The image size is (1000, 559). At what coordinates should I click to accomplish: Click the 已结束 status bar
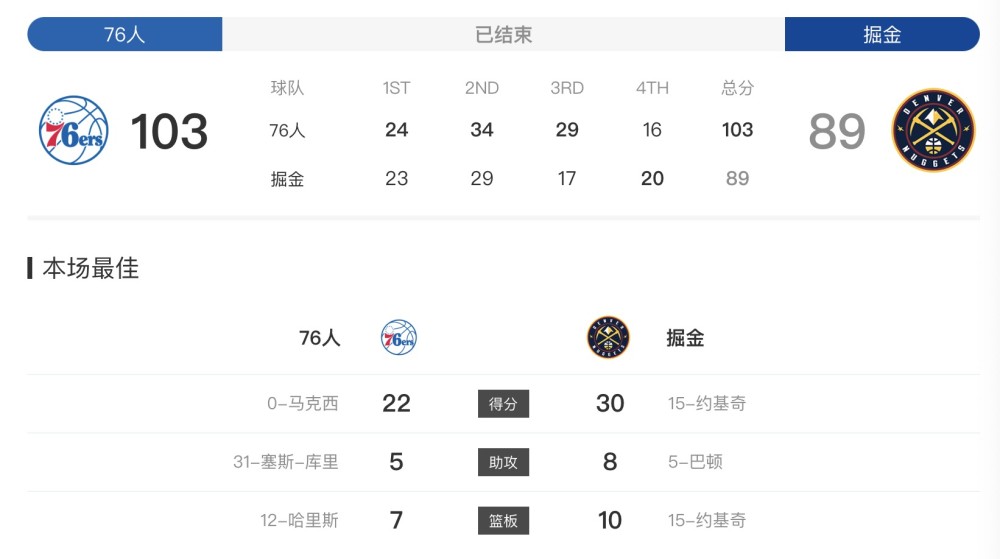(x=503, y=34)
